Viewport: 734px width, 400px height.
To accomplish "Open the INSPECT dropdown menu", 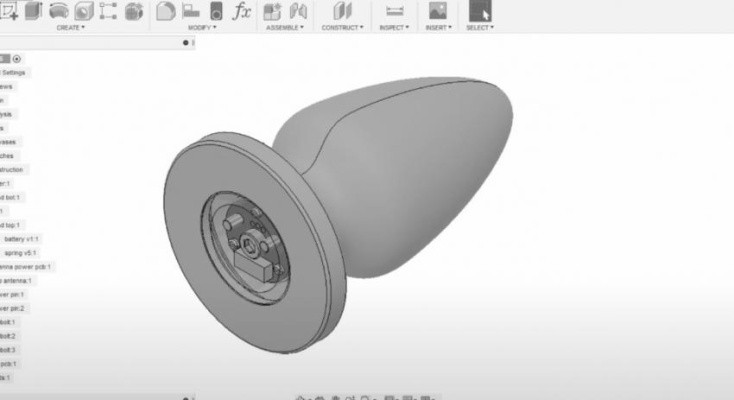I will tap(393, 28).
